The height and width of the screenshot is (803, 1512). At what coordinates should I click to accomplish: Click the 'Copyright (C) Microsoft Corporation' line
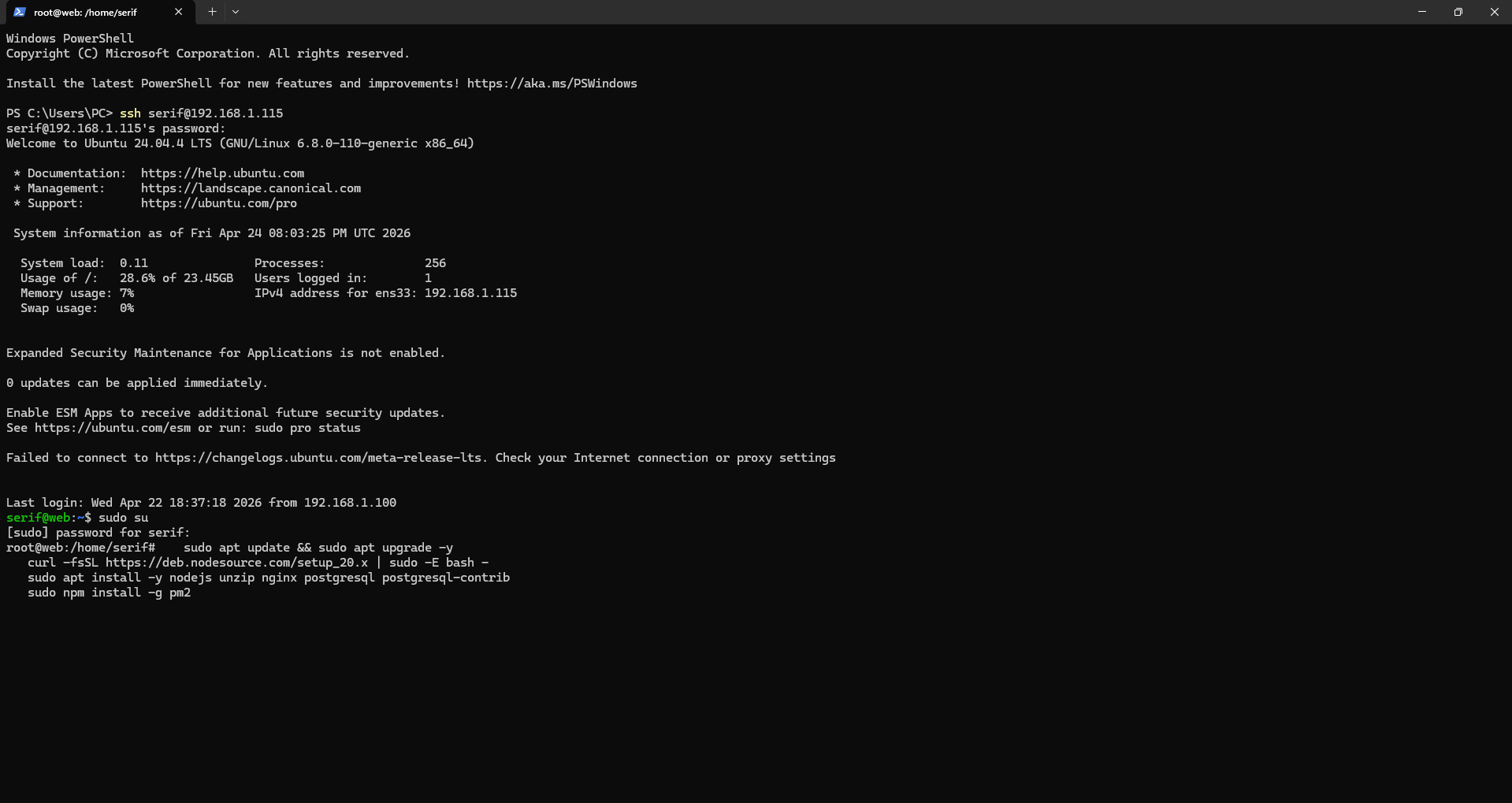tap(208, 54)
